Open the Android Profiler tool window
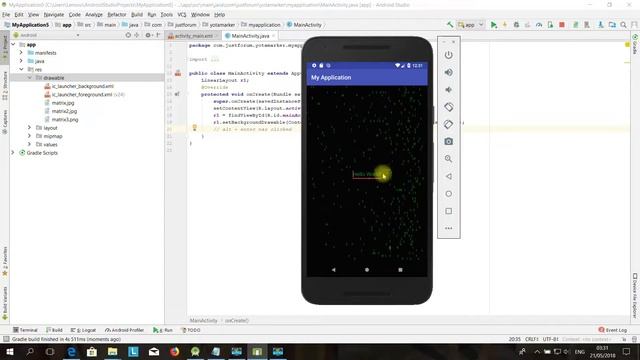This screenshot has width=640, height=360. coord(124,330)
